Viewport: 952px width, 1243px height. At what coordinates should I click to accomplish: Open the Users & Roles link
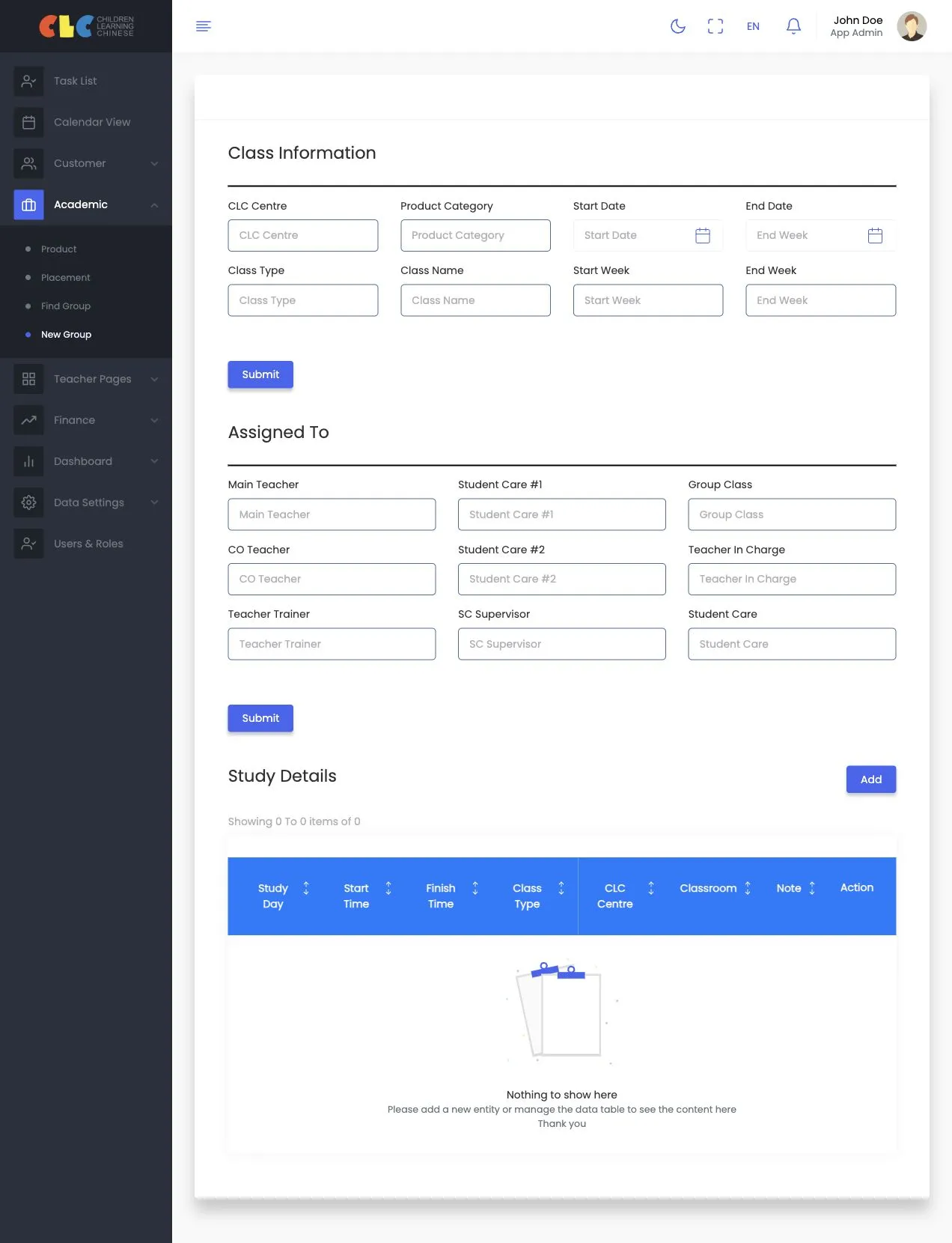point(88,544)
